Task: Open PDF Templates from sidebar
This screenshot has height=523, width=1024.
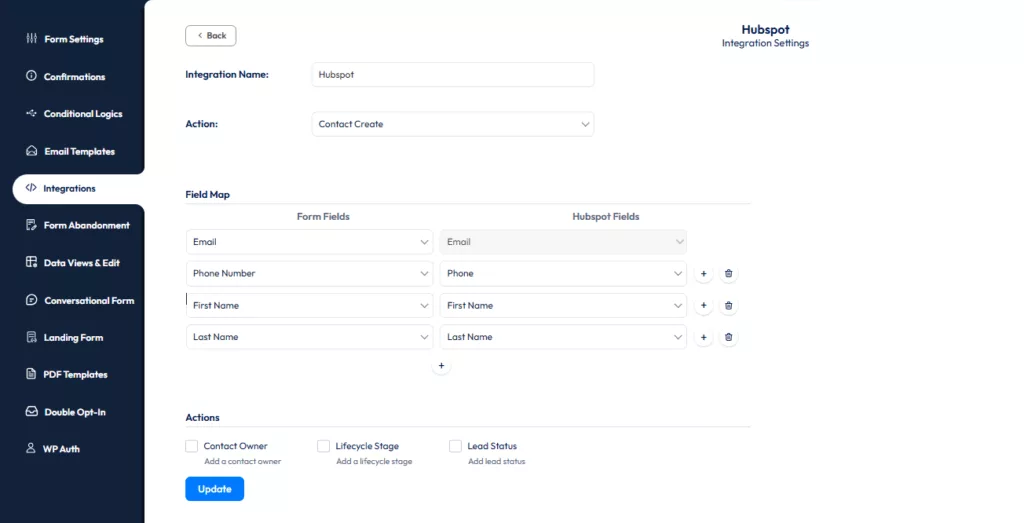Action: coord(75,375)
